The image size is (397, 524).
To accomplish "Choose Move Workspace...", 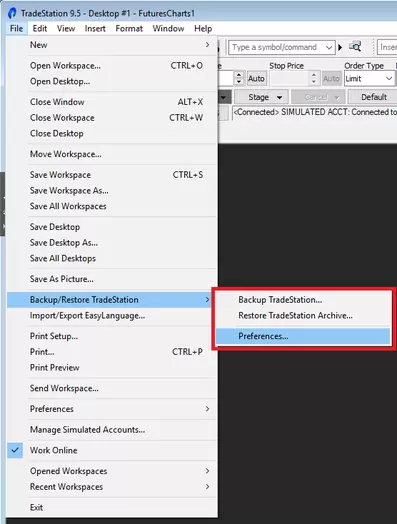I will (112, 154).
